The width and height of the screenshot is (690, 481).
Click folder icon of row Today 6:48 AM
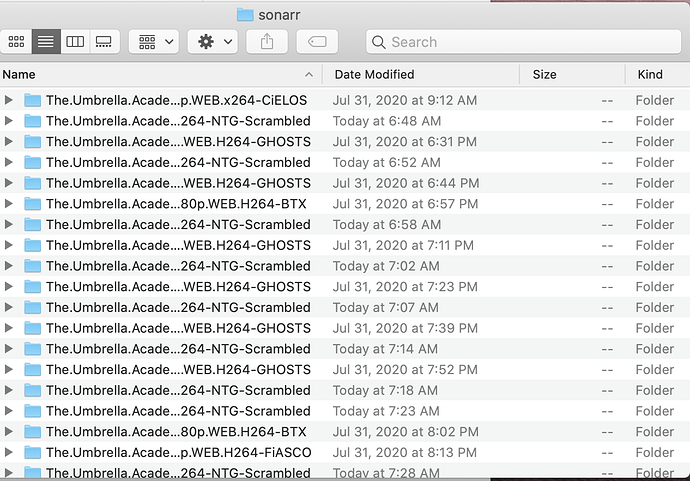click(x=33, y=121)
